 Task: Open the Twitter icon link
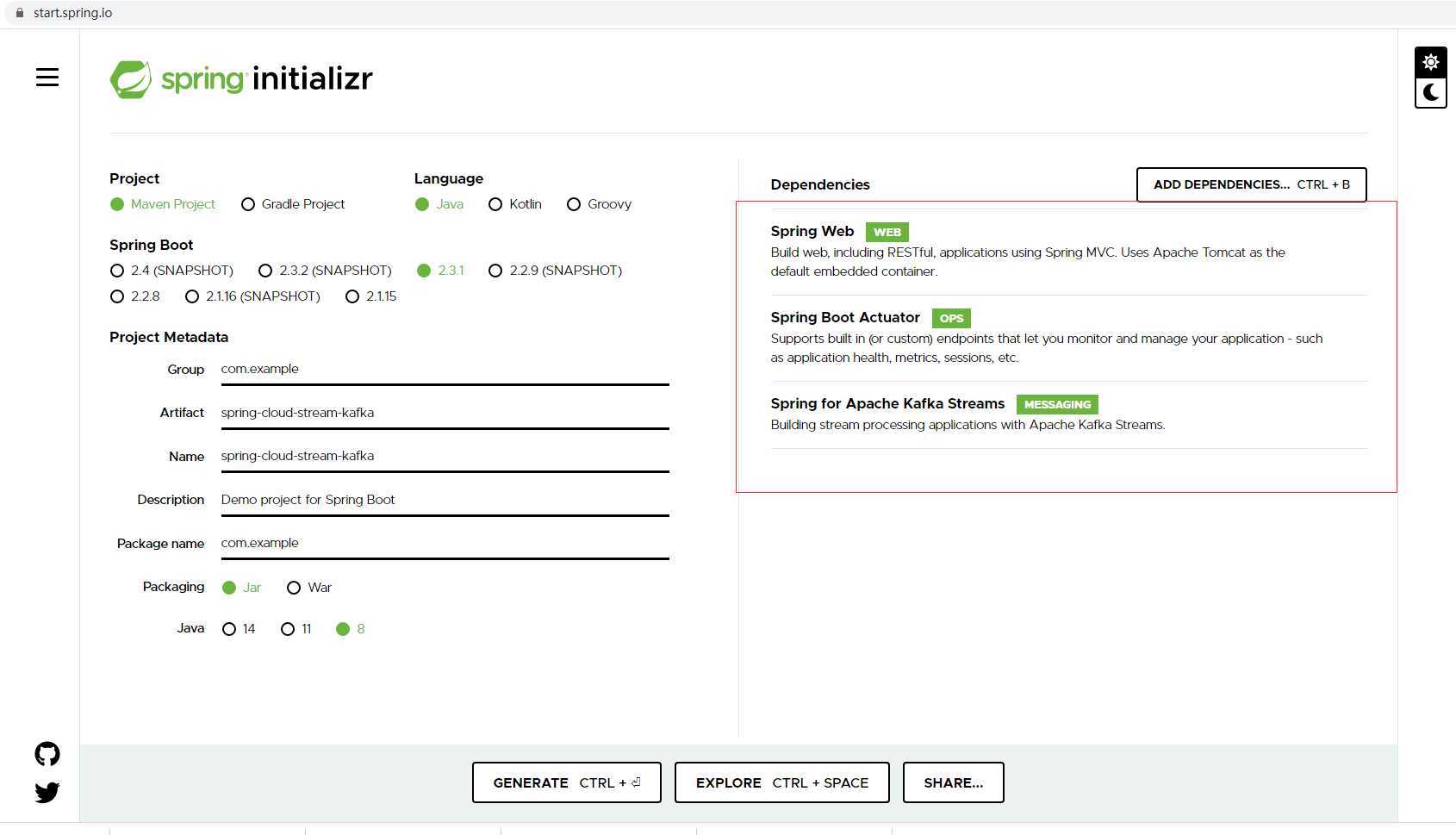pyautogui.click(x=47, y=792)
